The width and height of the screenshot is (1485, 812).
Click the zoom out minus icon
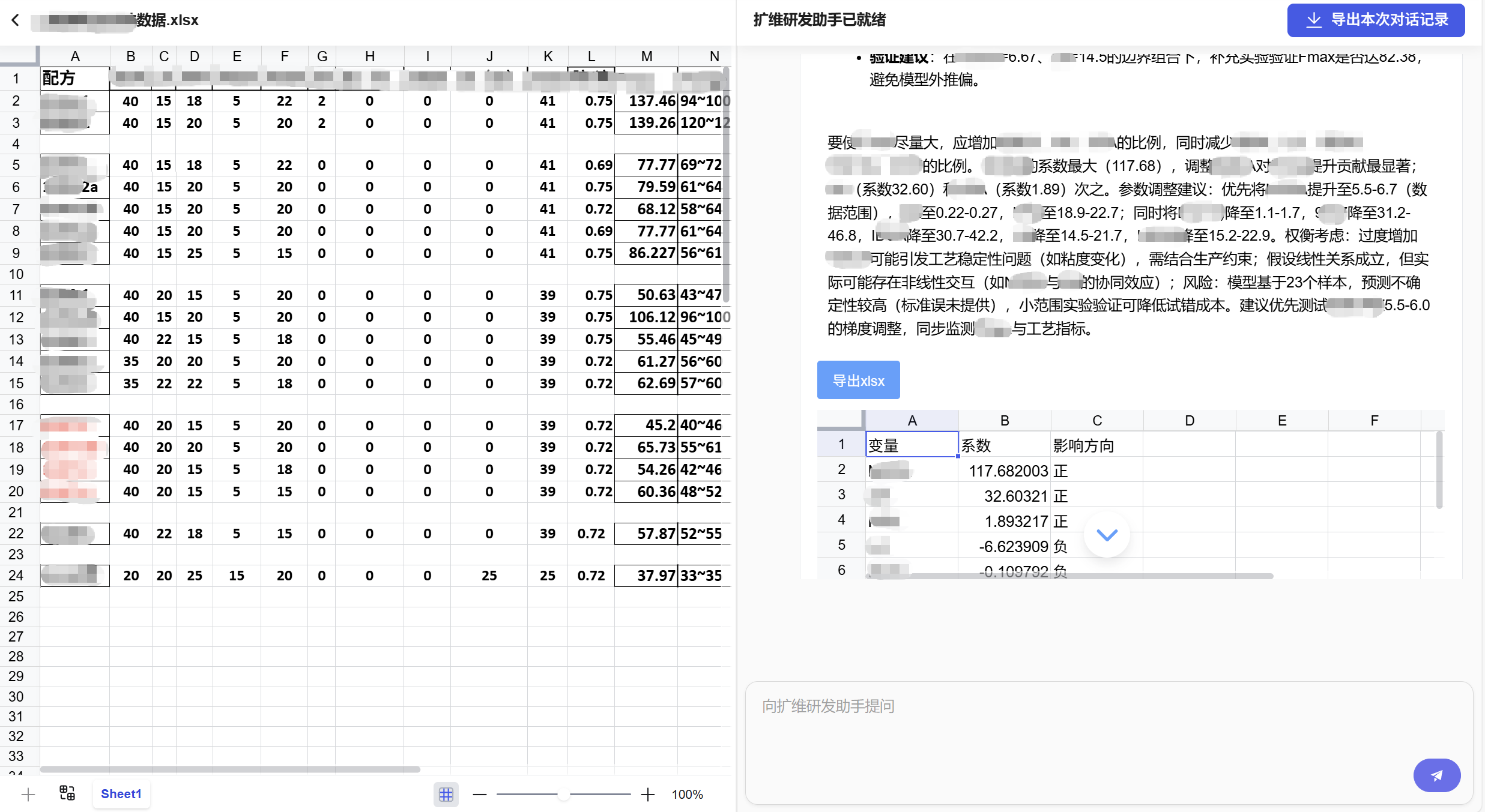coord(479,795)
